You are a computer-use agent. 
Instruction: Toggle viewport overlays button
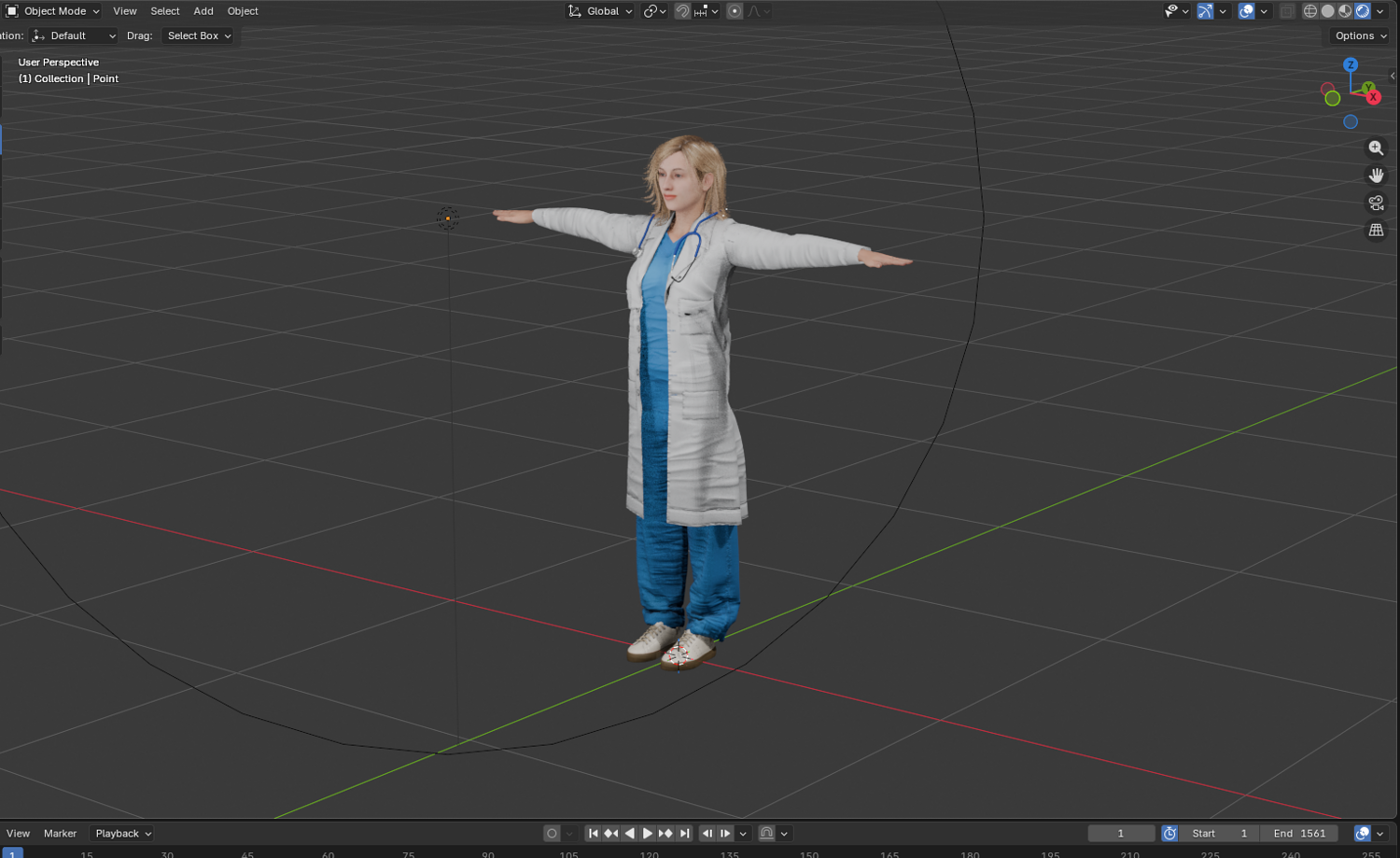tap(1246, 11)
